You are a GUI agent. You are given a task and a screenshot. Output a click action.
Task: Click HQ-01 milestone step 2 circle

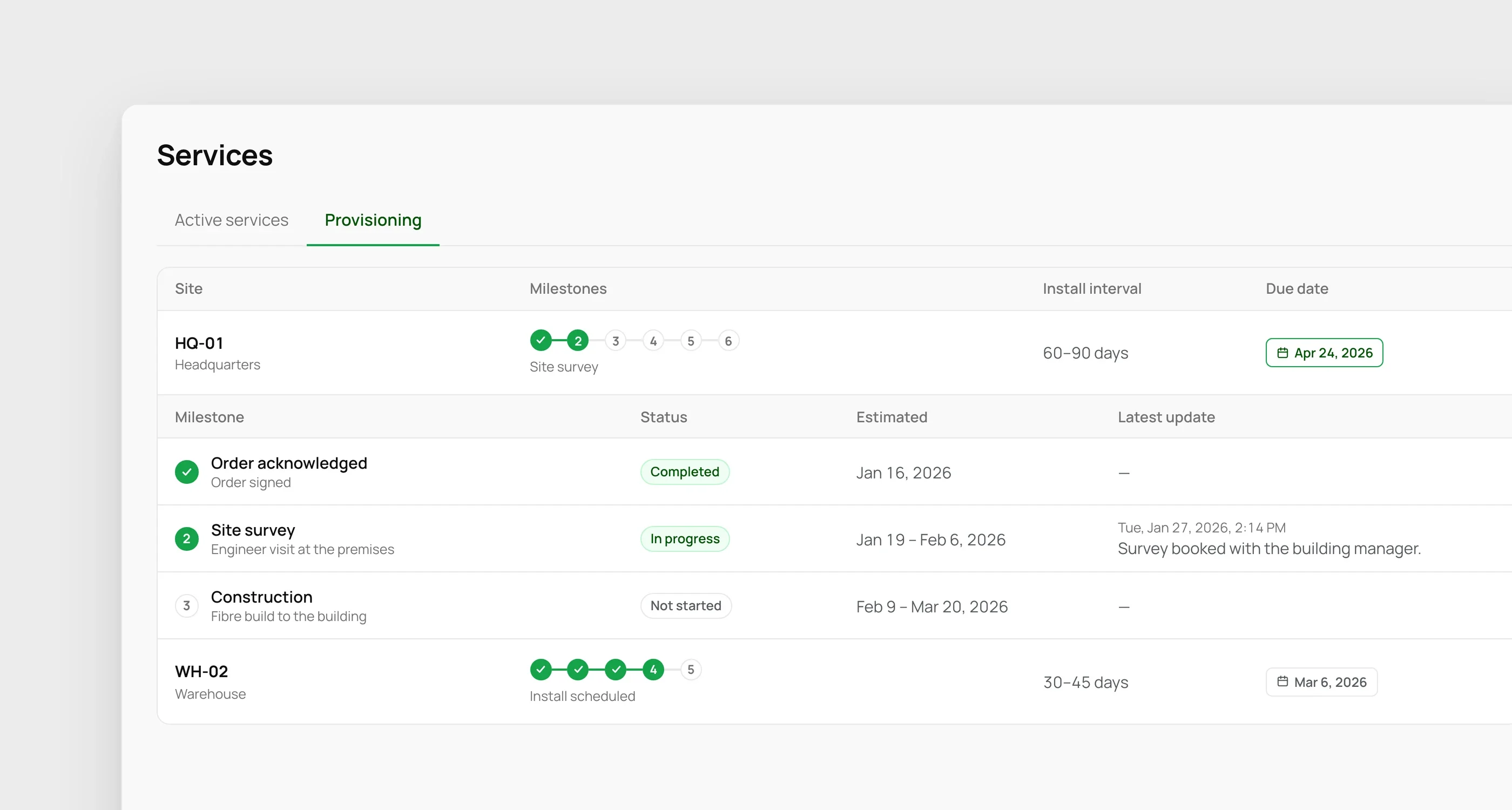pos(578,340)
